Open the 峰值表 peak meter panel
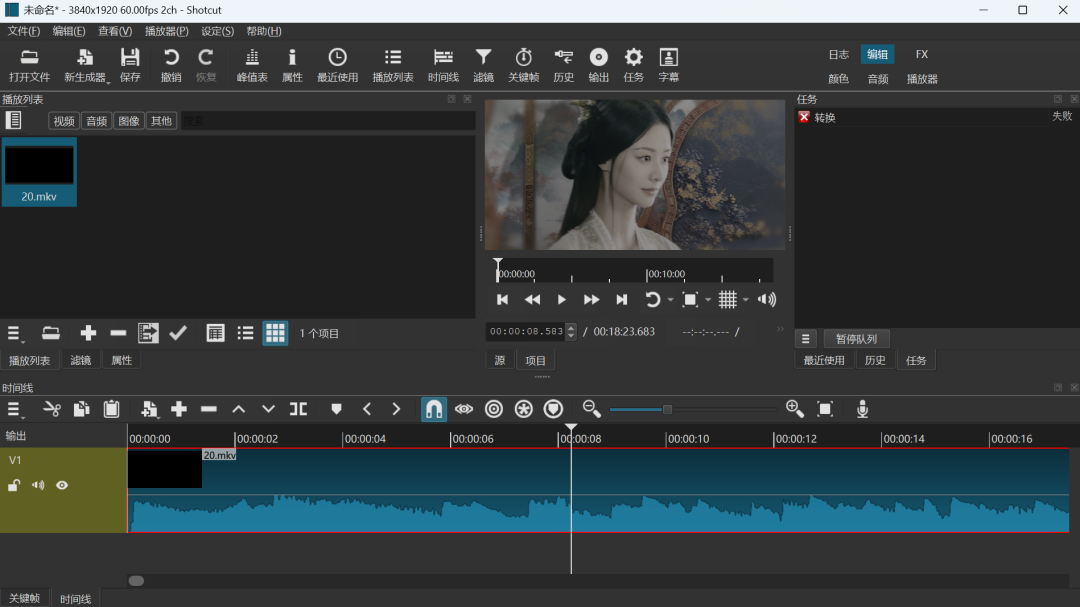 click(252, 65)
